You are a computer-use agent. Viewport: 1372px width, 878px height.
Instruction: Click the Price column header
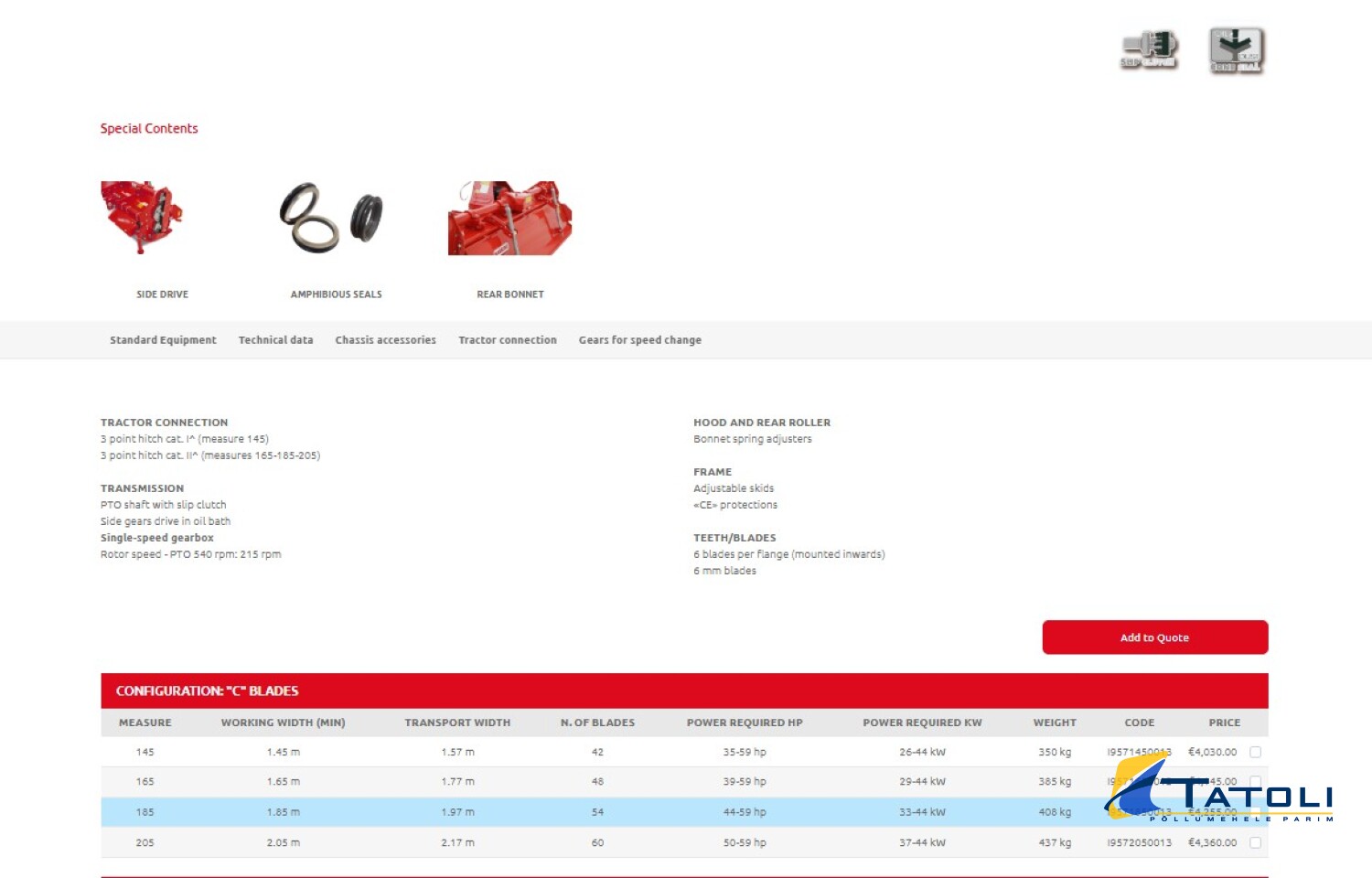coord(1224,723)
